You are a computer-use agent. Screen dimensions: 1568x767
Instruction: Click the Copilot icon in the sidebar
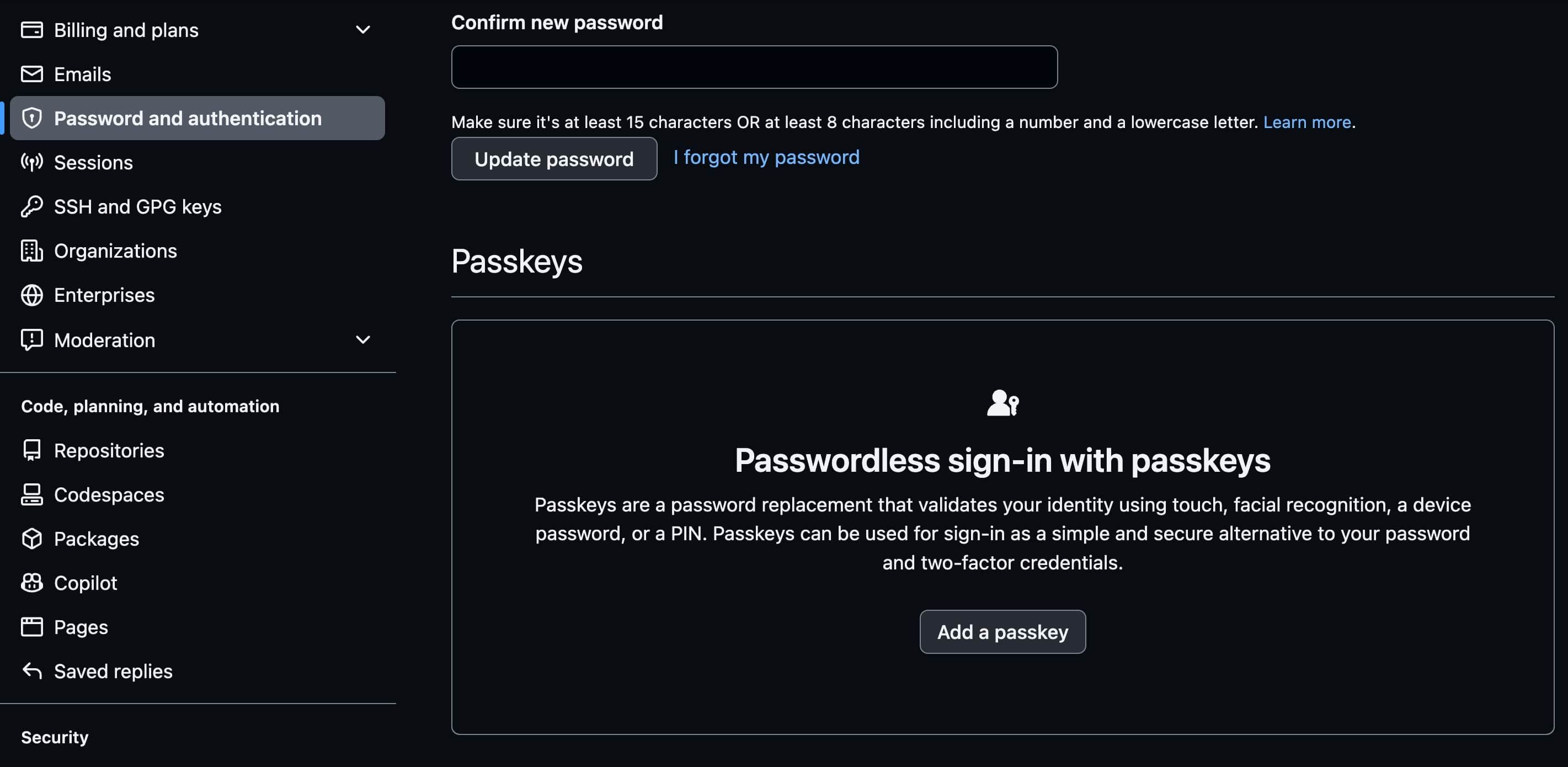coord(31,583)
